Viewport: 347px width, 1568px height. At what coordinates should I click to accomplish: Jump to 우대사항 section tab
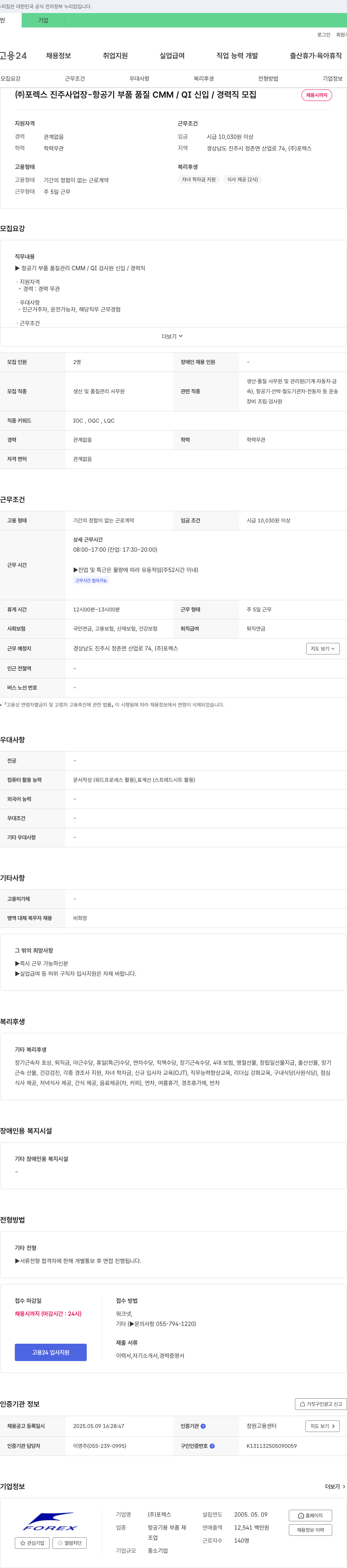coord(139,79)
